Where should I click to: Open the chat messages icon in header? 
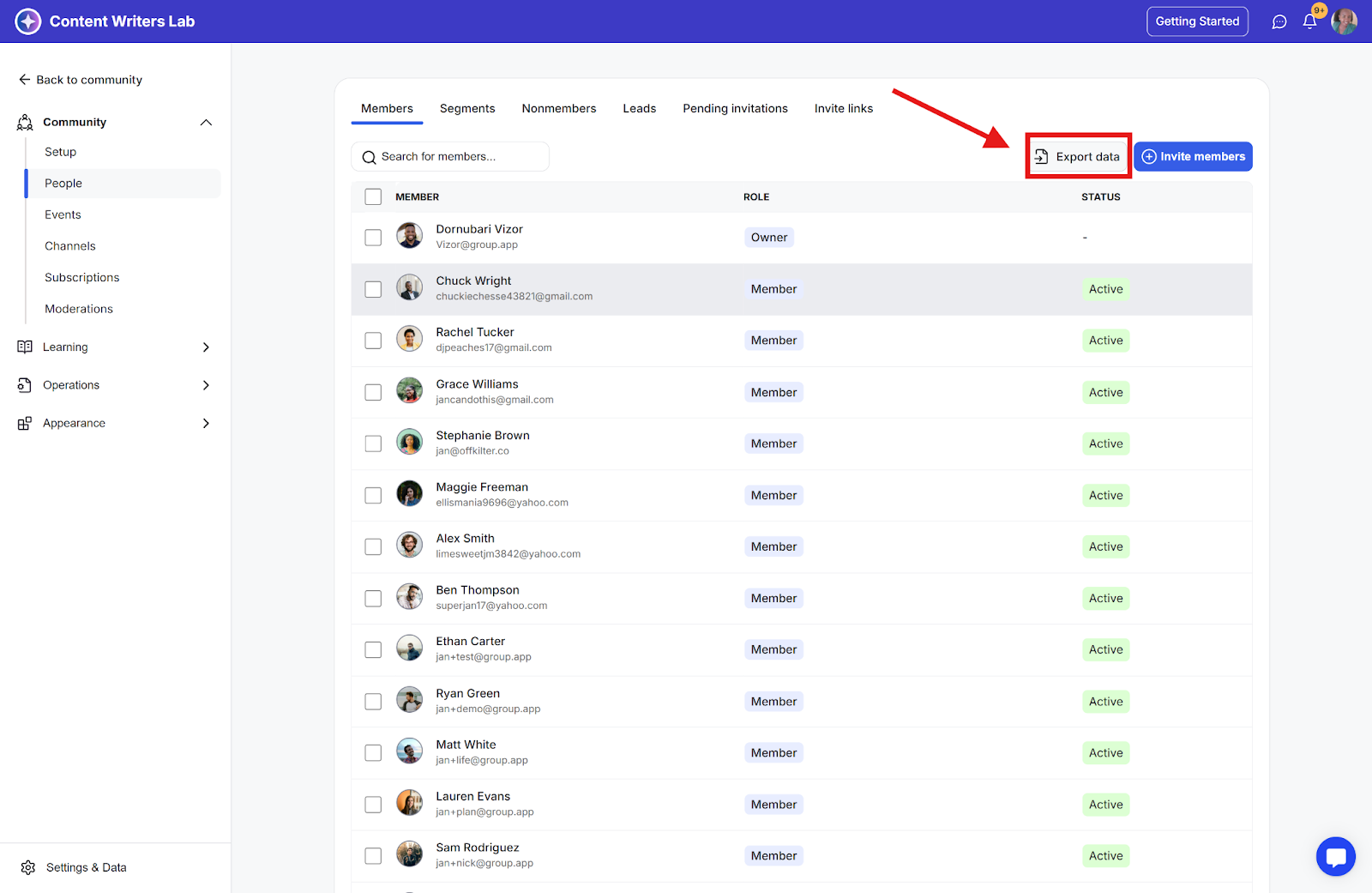1279,21
